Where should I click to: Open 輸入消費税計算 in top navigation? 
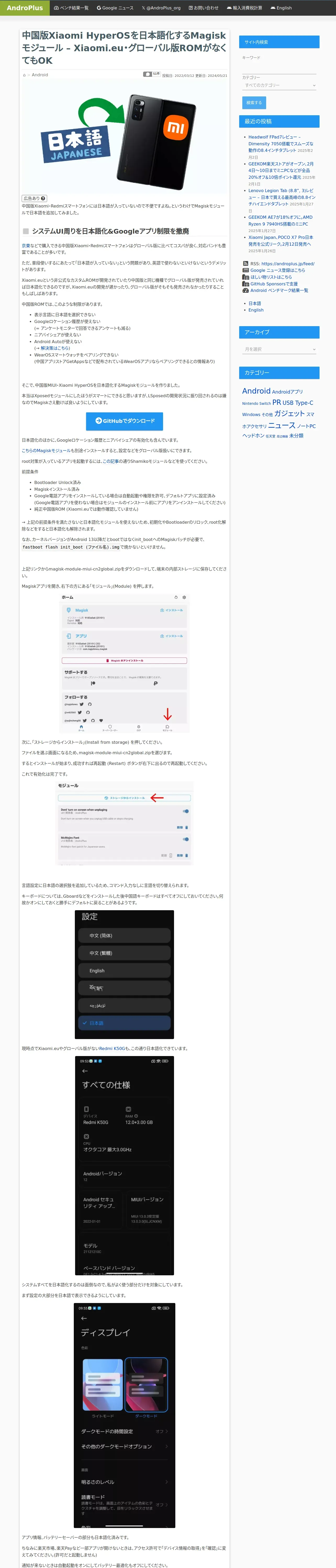pyautogui.click(x=244, y=8)
